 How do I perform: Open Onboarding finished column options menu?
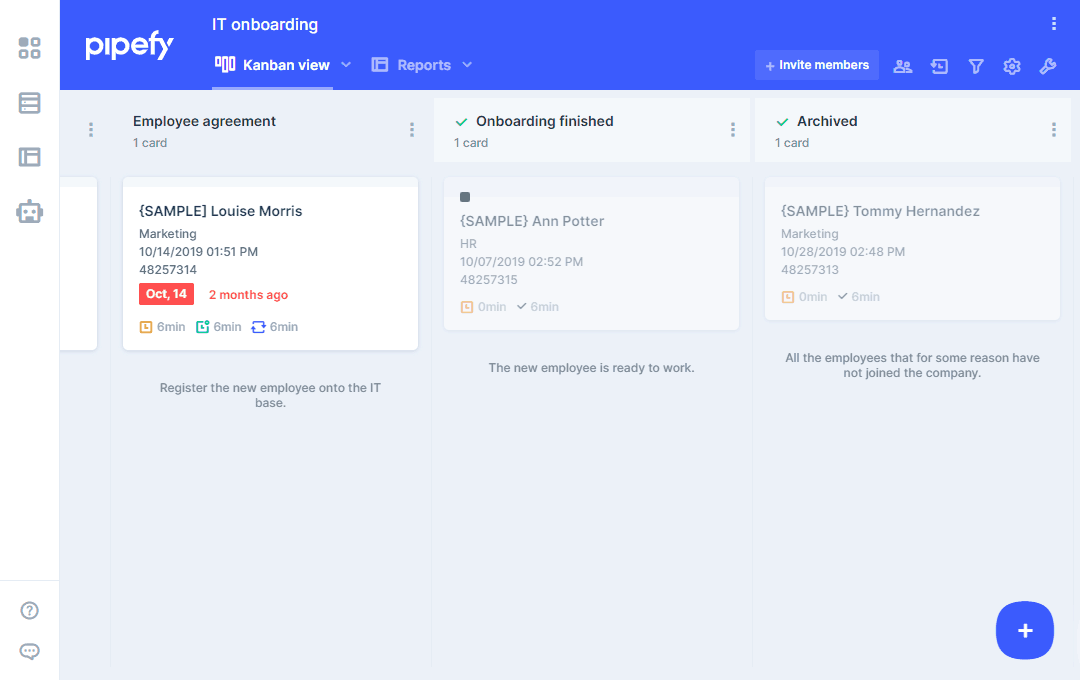pyautogui.click(x=733, y=130)
